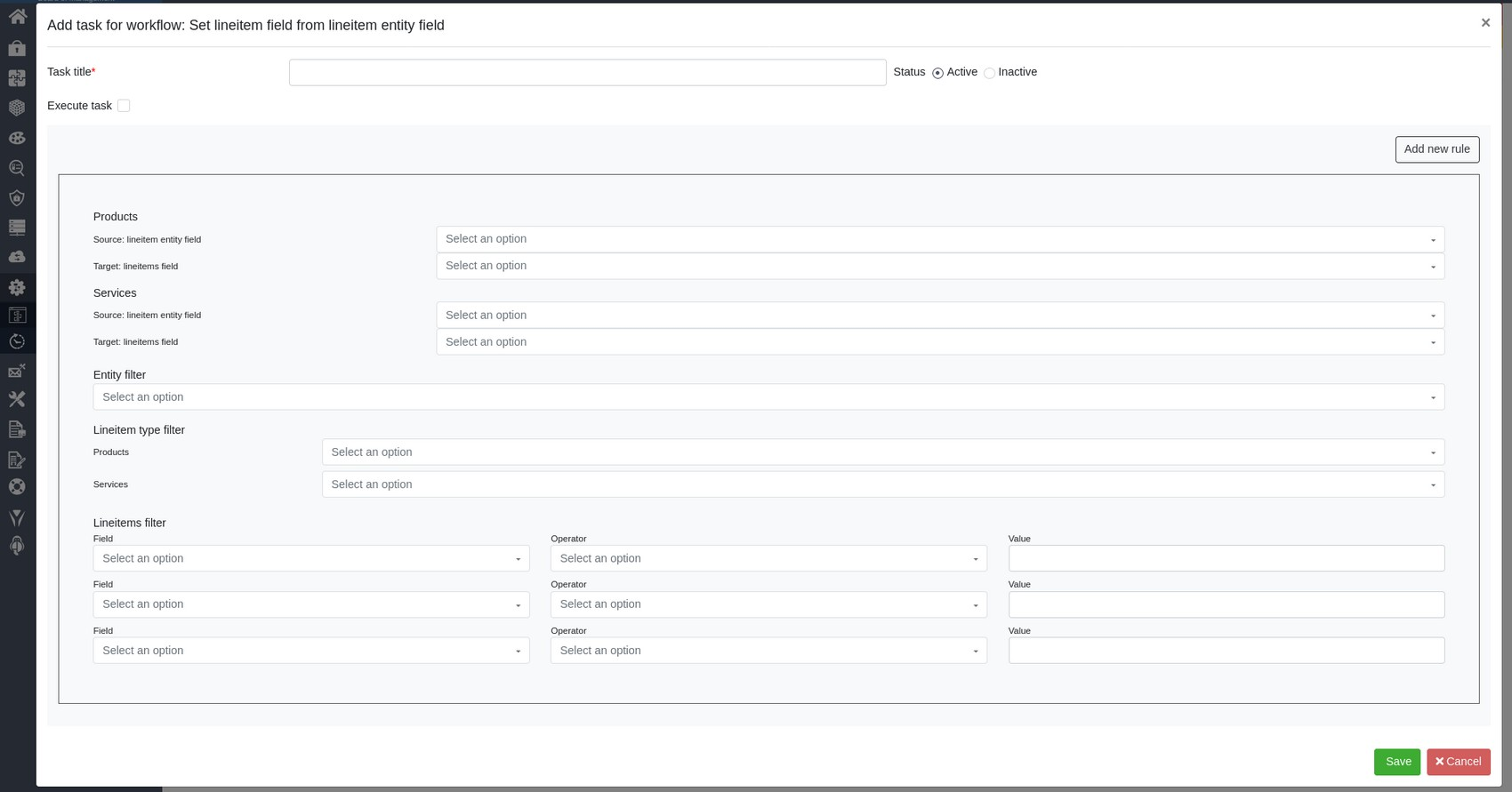The height and width of the screenshot is (792, 1512).
Task: Click the Lineitems filter heading text
Action: click(130, 524)
